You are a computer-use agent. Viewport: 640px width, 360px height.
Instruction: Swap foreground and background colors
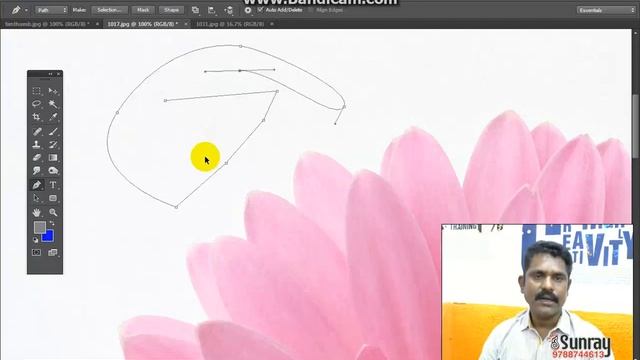[x=52, y=223]
